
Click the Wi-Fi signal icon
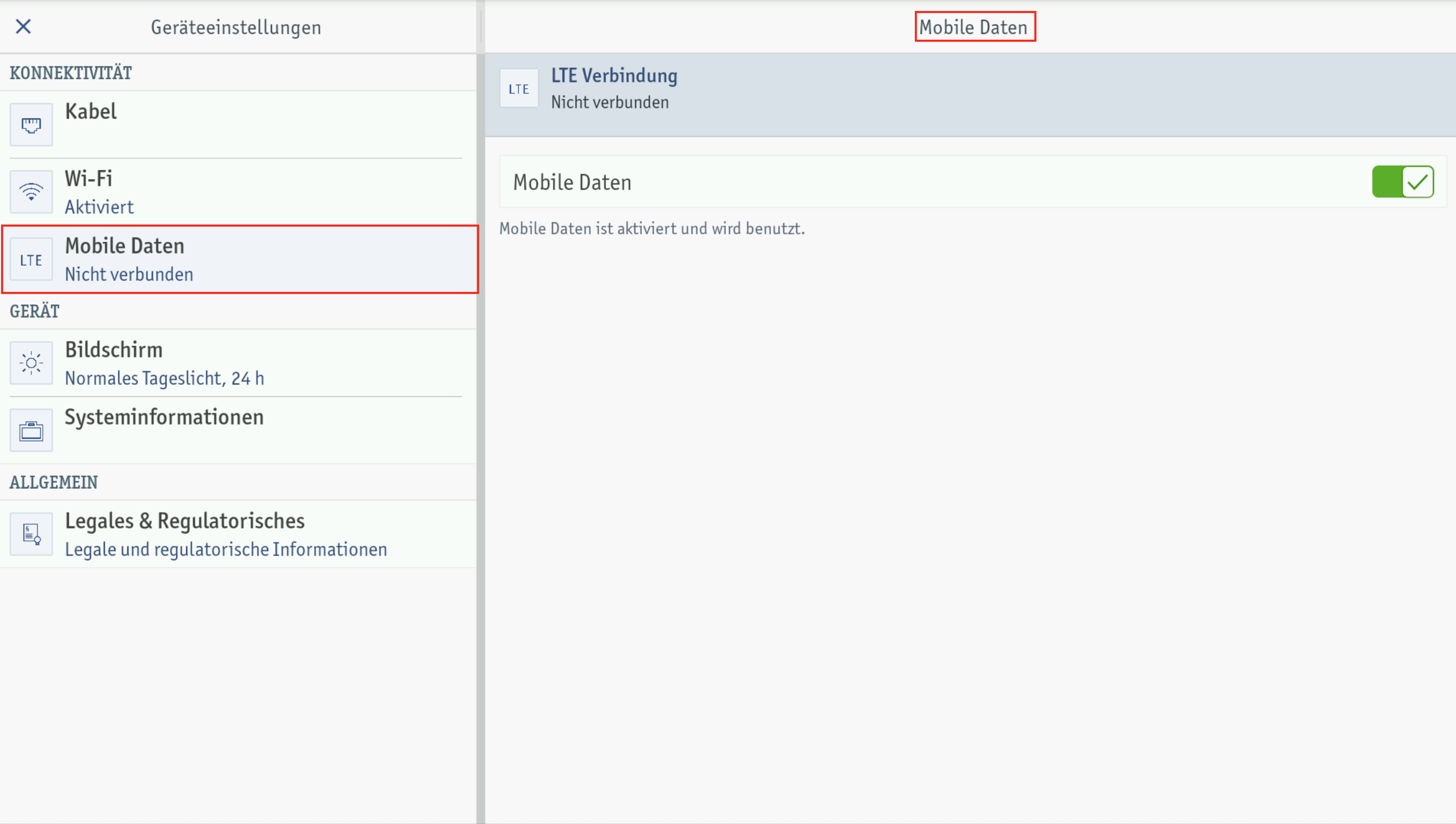pyautogui.click(x=31, y=192)
